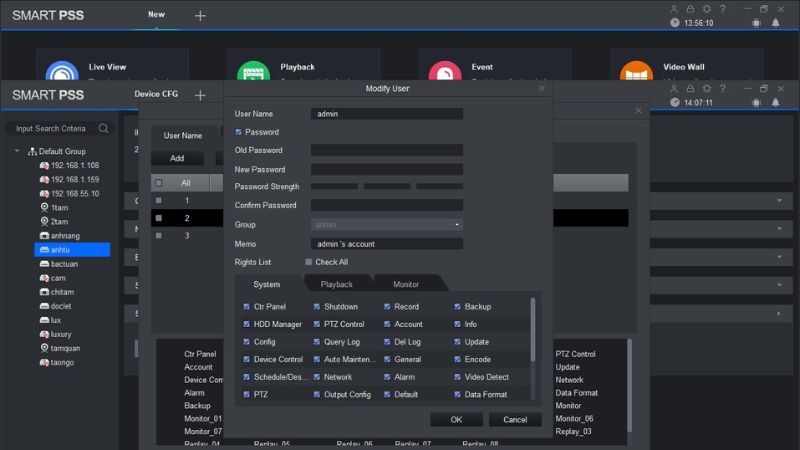Collapse the Default Group tree node
The width and height of the screenshot is (800, 450).
(x=18, y=151)
